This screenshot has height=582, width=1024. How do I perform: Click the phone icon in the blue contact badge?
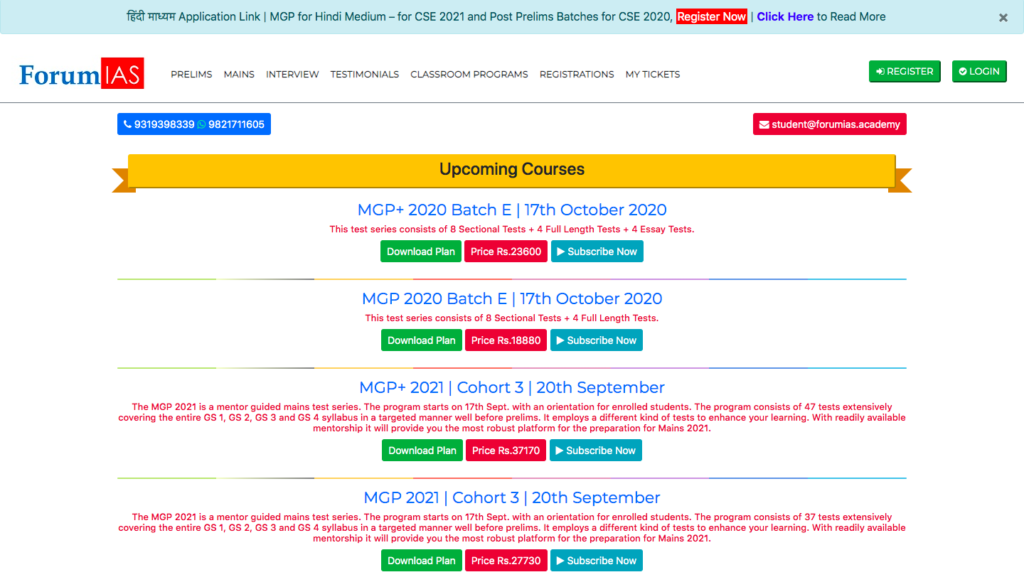tap(128, 124)
